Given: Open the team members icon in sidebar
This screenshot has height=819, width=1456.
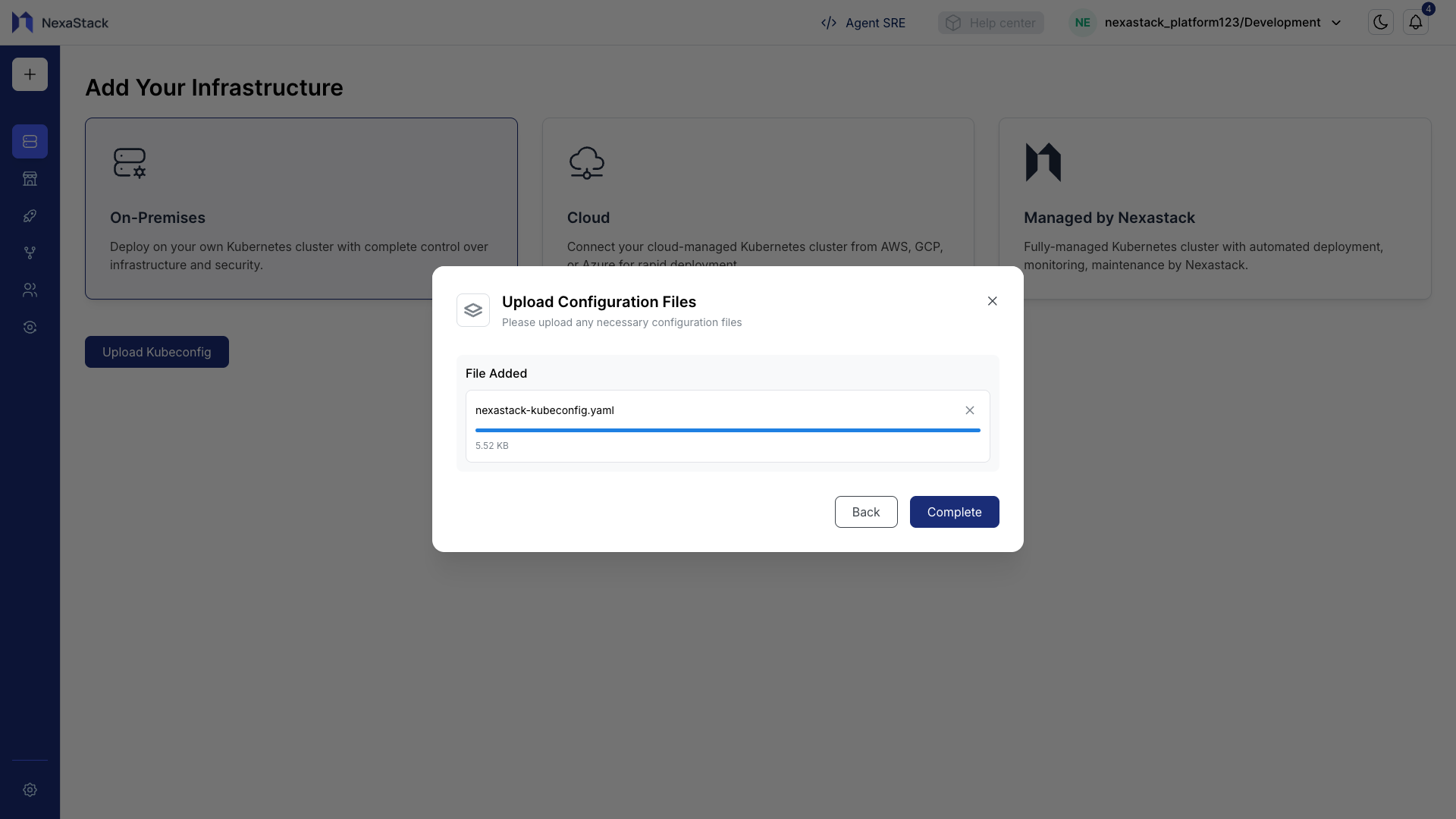Looking at the screenshot, I should pyautogui.click(x=30, y=290).
